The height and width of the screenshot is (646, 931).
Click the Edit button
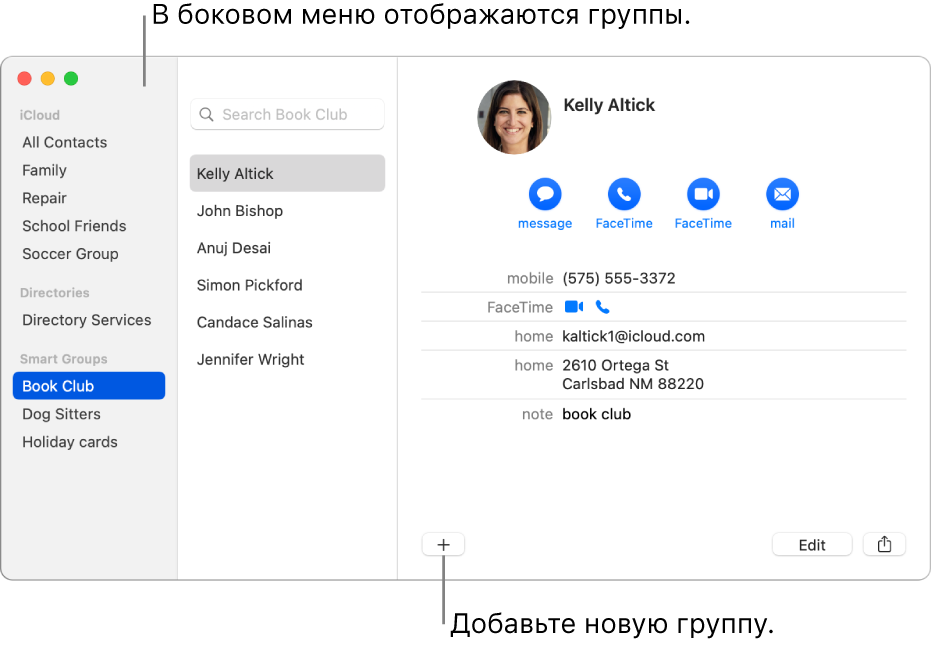click(812, 544)
